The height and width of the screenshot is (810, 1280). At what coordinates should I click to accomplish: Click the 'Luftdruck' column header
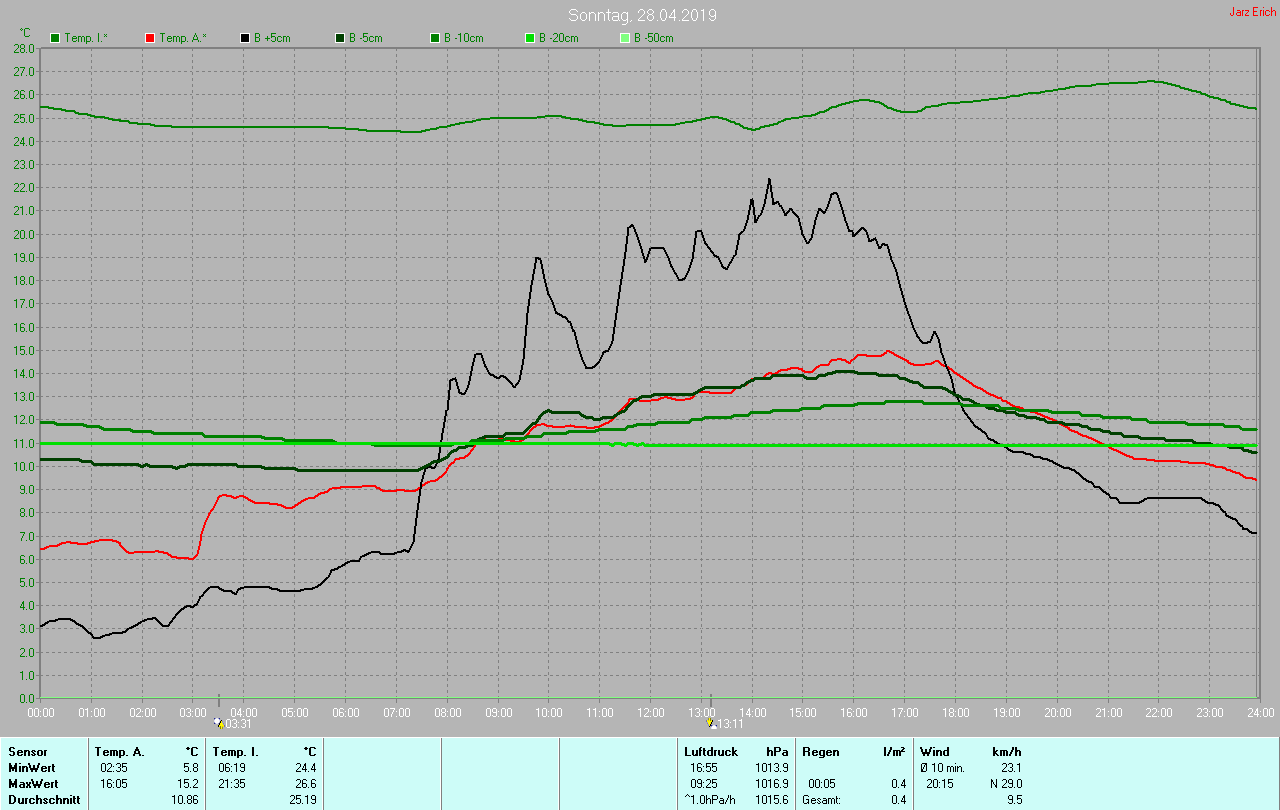(711, 752)
